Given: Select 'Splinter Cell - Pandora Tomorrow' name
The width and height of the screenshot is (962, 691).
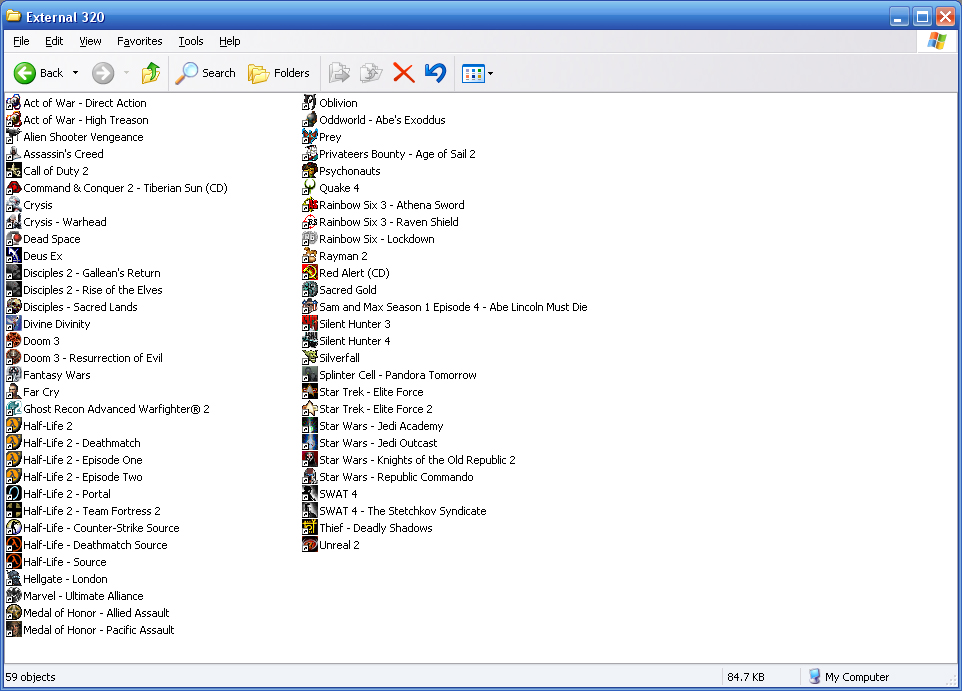Looking at the screenshot, I should [x=398, y=375].
